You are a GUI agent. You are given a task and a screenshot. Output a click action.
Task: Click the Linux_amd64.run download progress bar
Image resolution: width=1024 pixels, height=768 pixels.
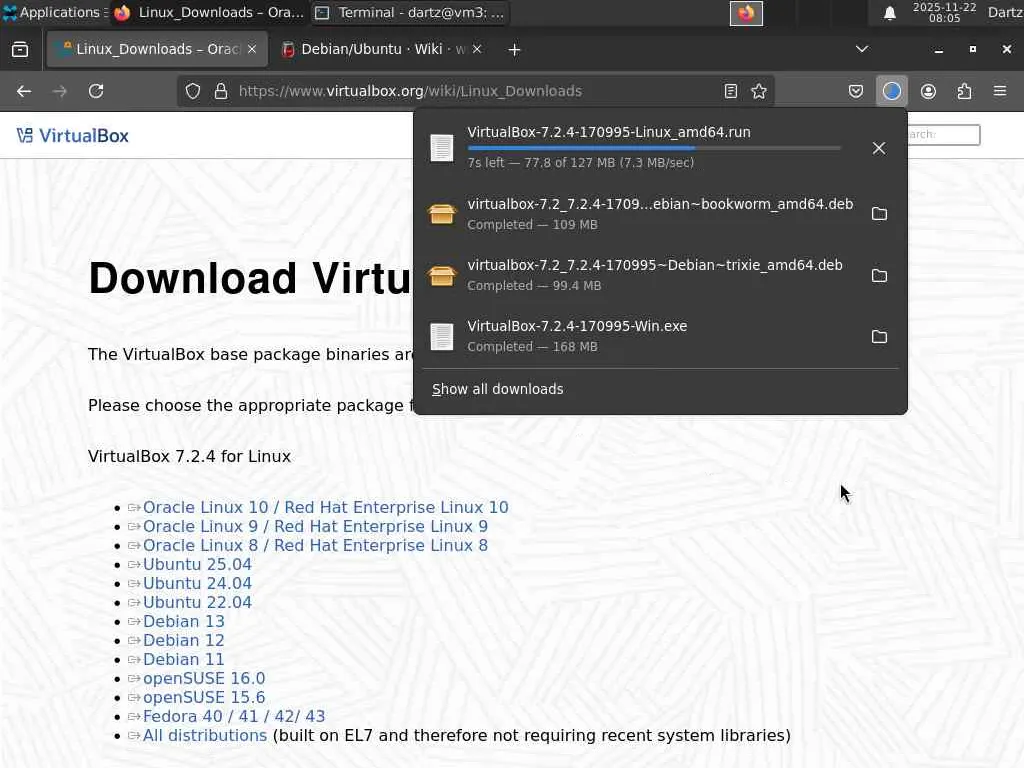tap(654, 148)
